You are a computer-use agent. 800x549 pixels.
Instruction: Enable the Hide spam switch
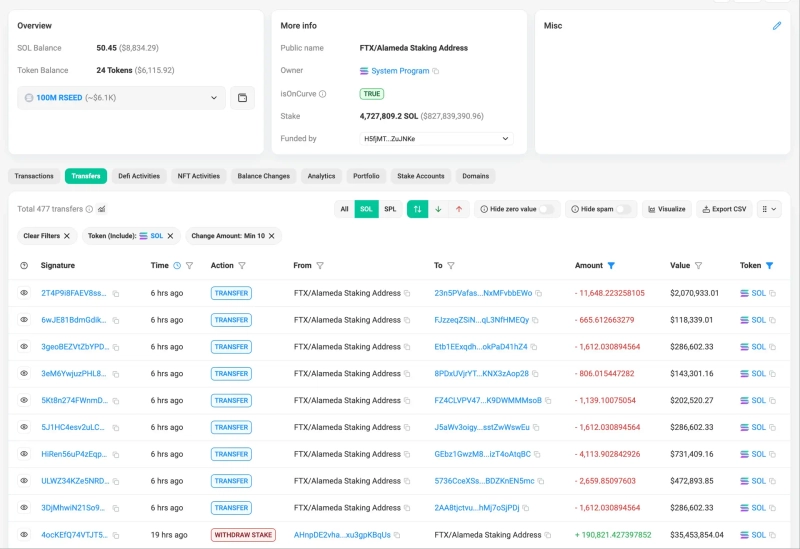(x=624, y=209)
